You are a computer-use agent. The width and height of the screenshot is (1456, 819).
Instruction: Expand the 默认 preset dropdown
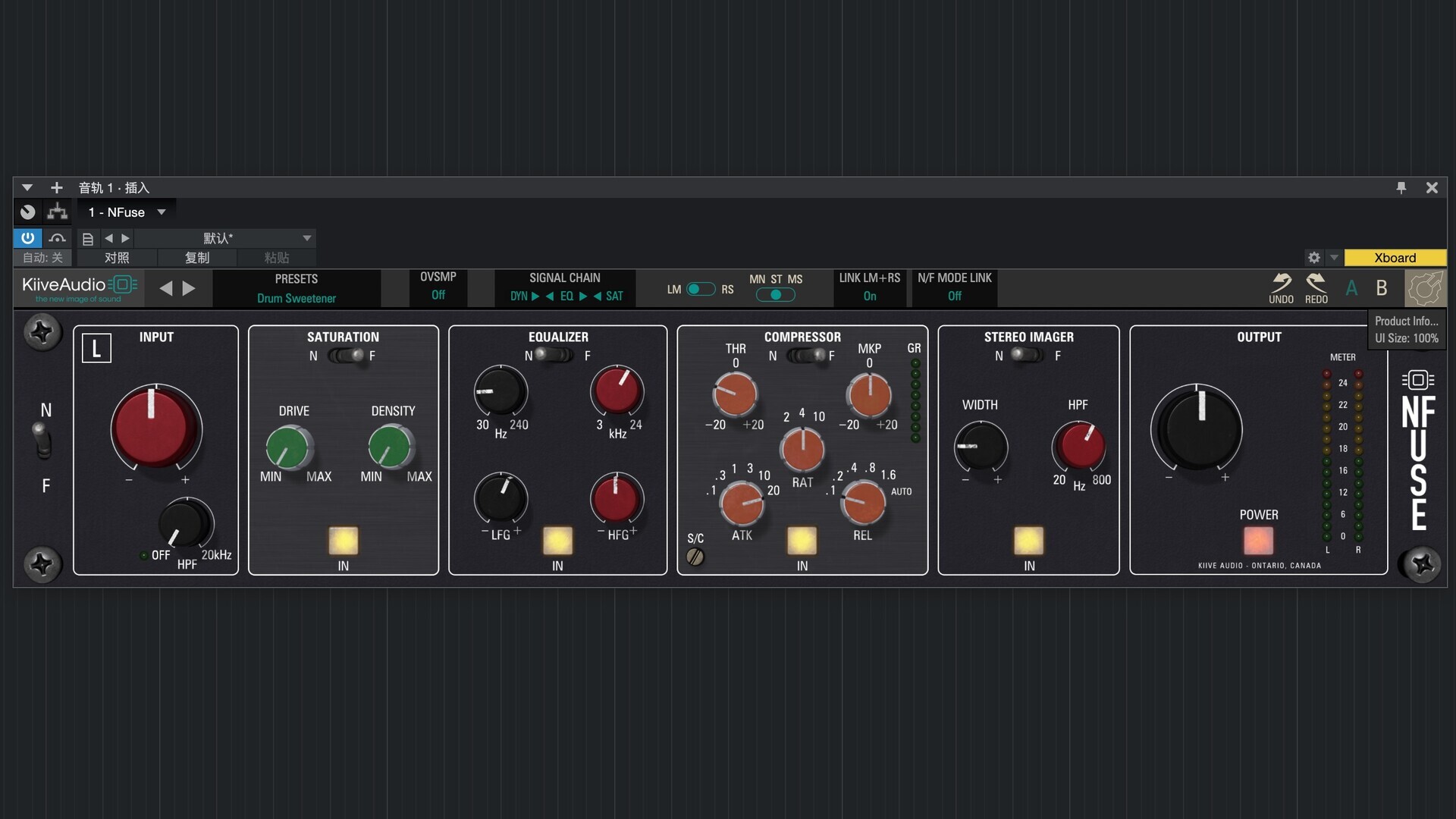(306, 238)
